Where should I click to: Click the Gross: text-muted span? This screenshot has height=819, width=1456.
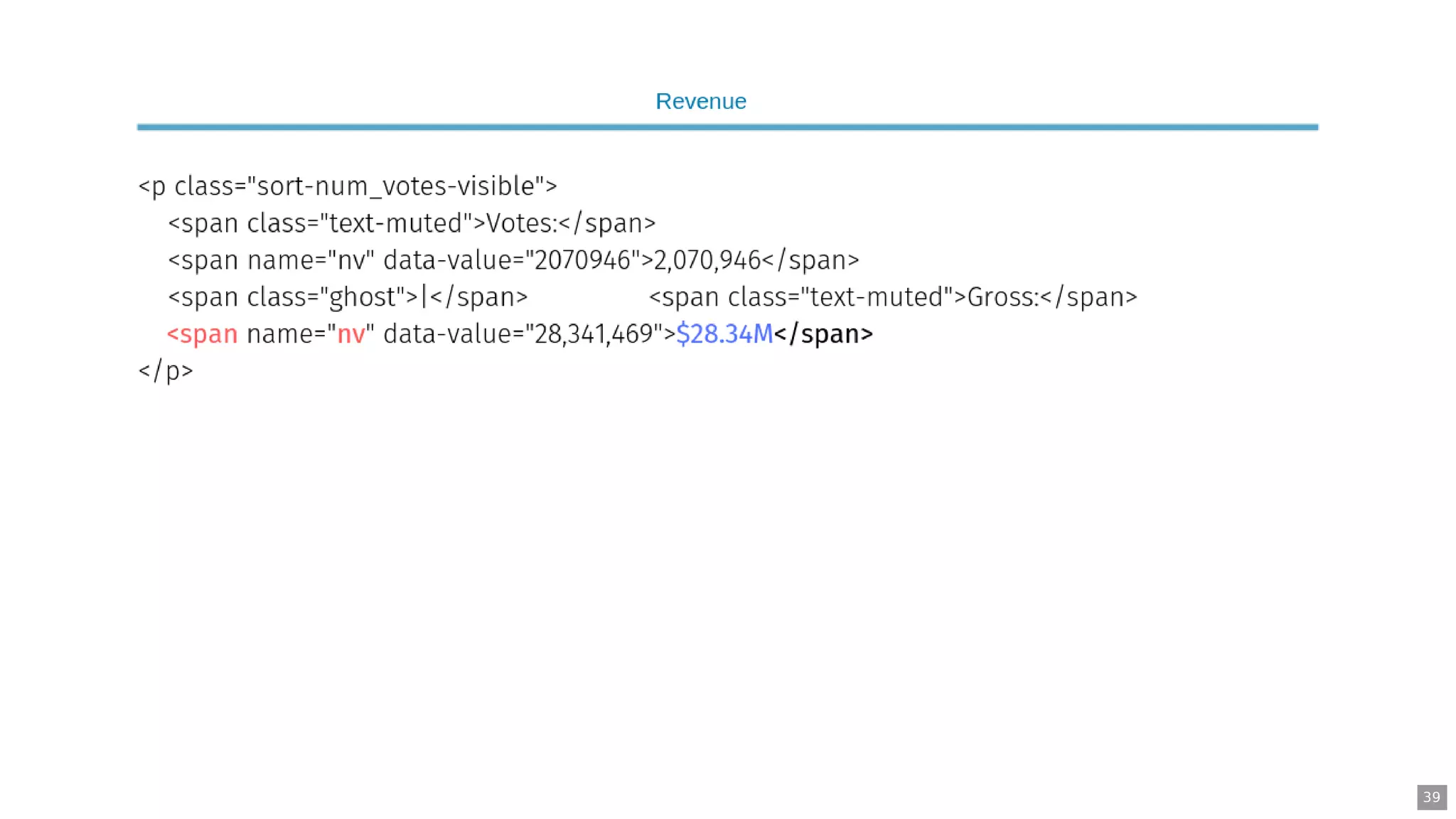pos(893,297)
